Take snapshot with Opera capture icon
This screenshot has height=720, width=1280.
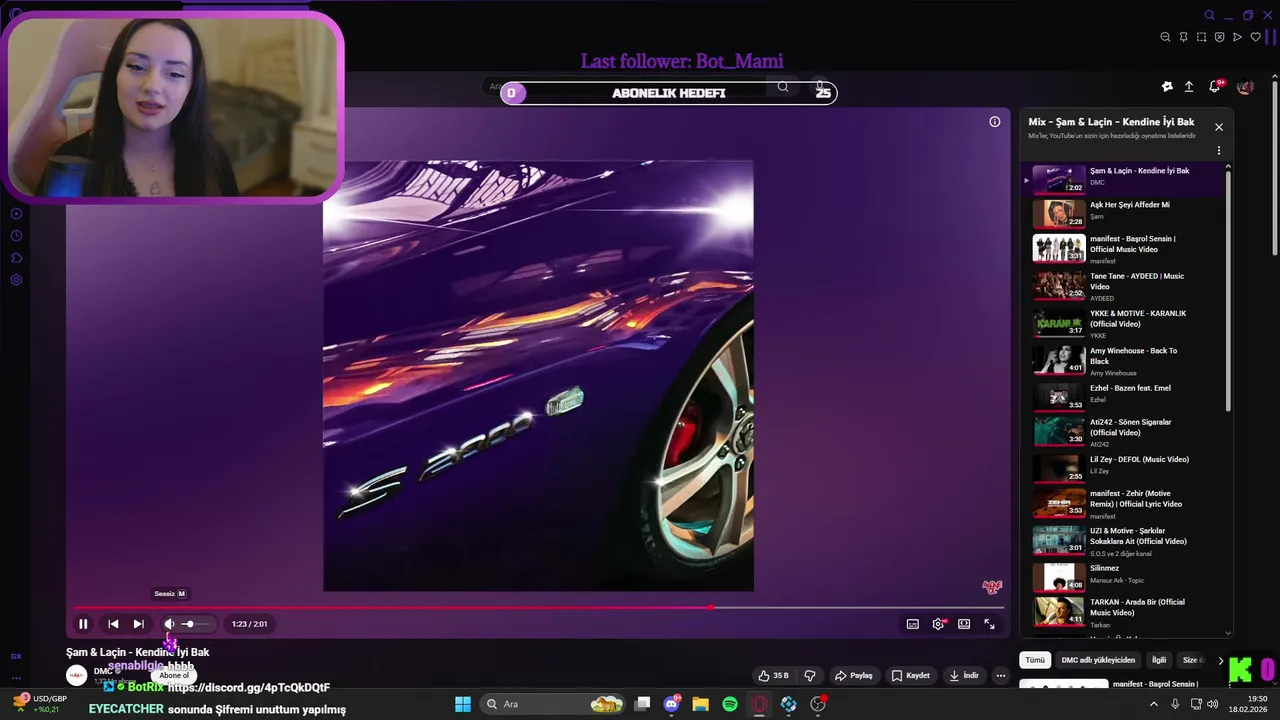coord(1201,37)
